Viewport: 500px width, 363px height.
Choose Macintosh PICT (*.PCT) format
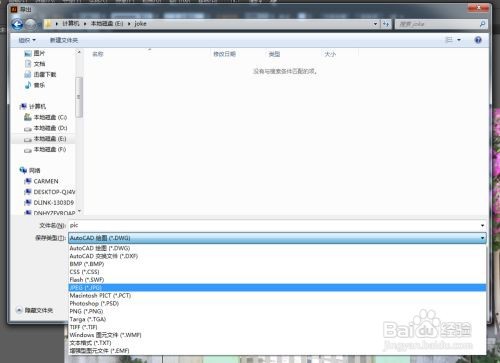[x=277, y=296]
